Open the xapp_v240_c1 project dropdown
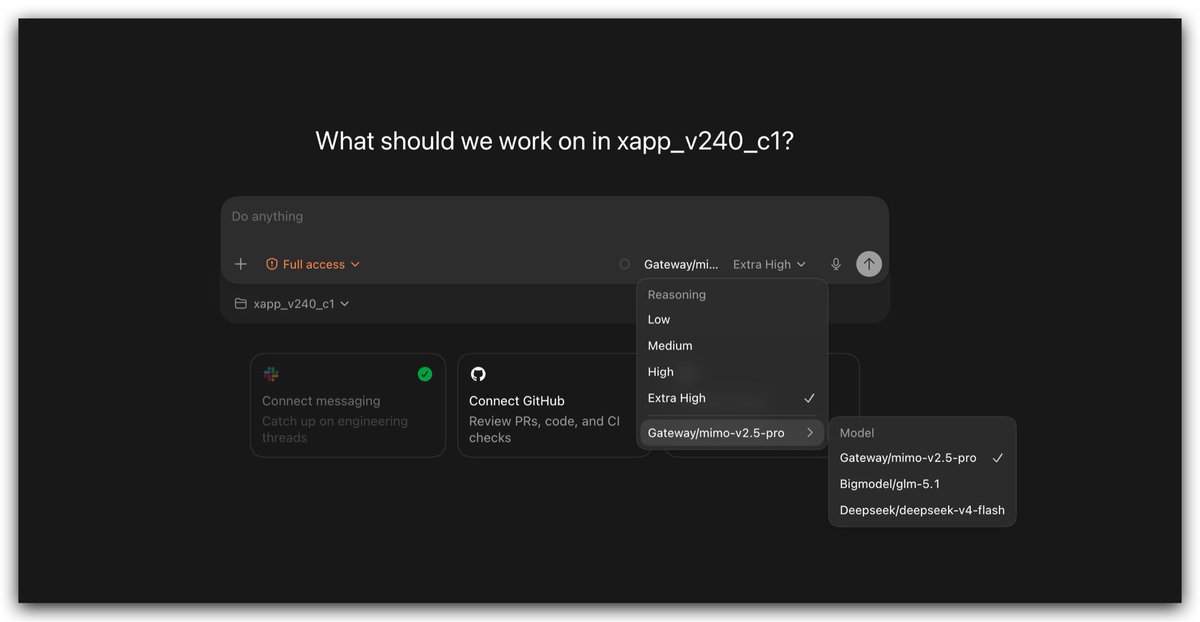The height and width of the screenshot is (622, 1200). 292,304
